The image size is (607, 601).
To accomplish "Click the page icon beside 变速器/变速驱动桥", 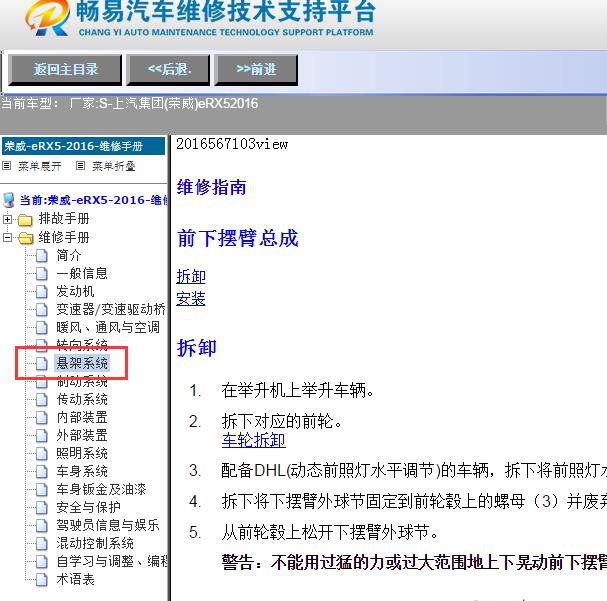I will tap(41, 309).
